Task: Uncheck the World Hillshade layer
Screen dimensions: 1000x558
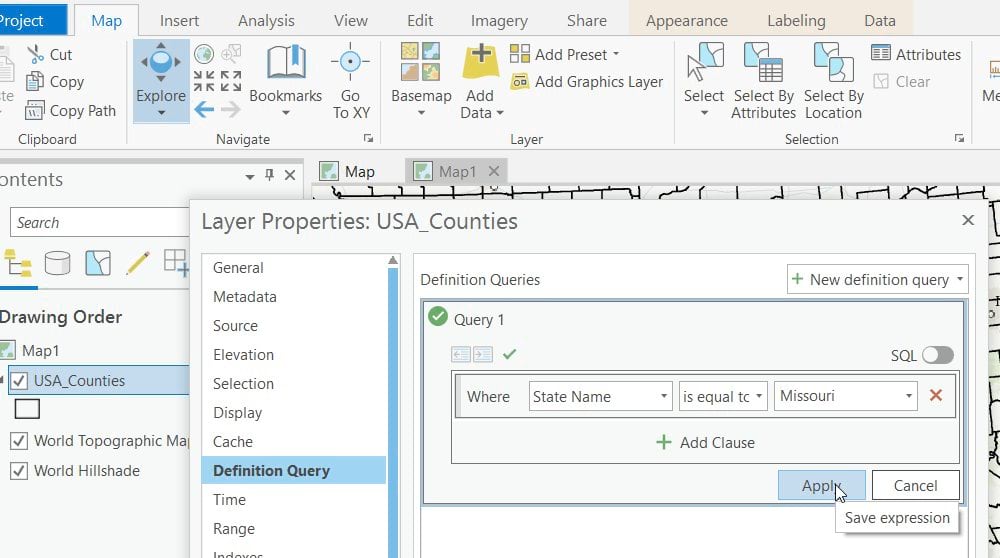Action: point(19,471)
